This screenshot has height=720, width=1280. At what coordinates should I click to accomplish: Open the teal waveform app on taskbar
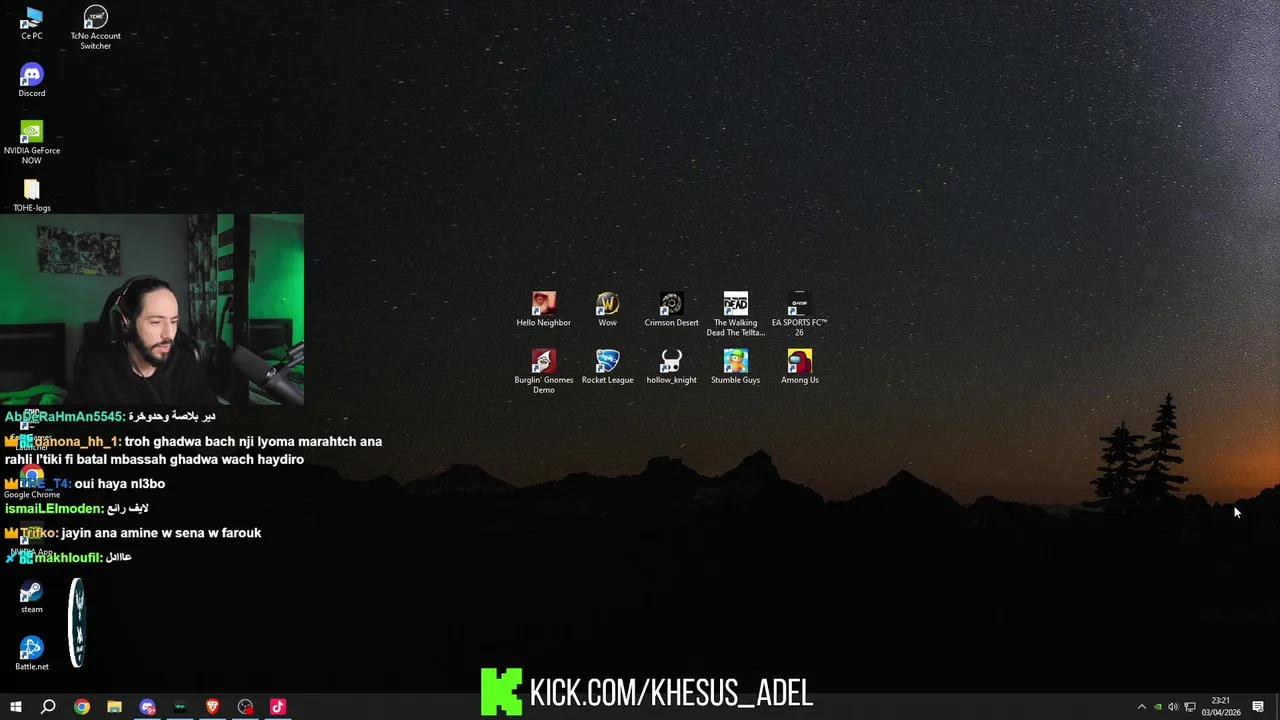click(x=180, y=707)
